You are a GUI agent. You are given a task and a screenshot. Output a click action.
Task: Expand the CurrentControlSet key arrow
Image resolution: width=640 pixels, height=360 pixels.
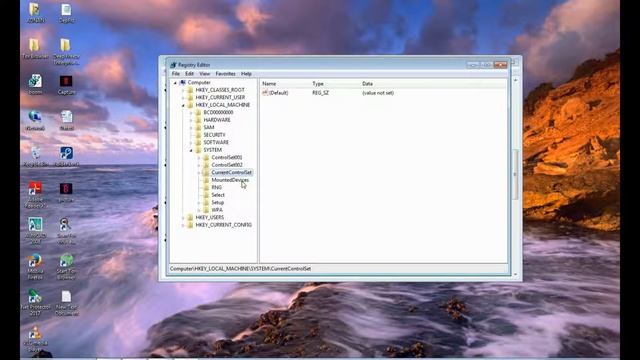(x=199, y=173)
